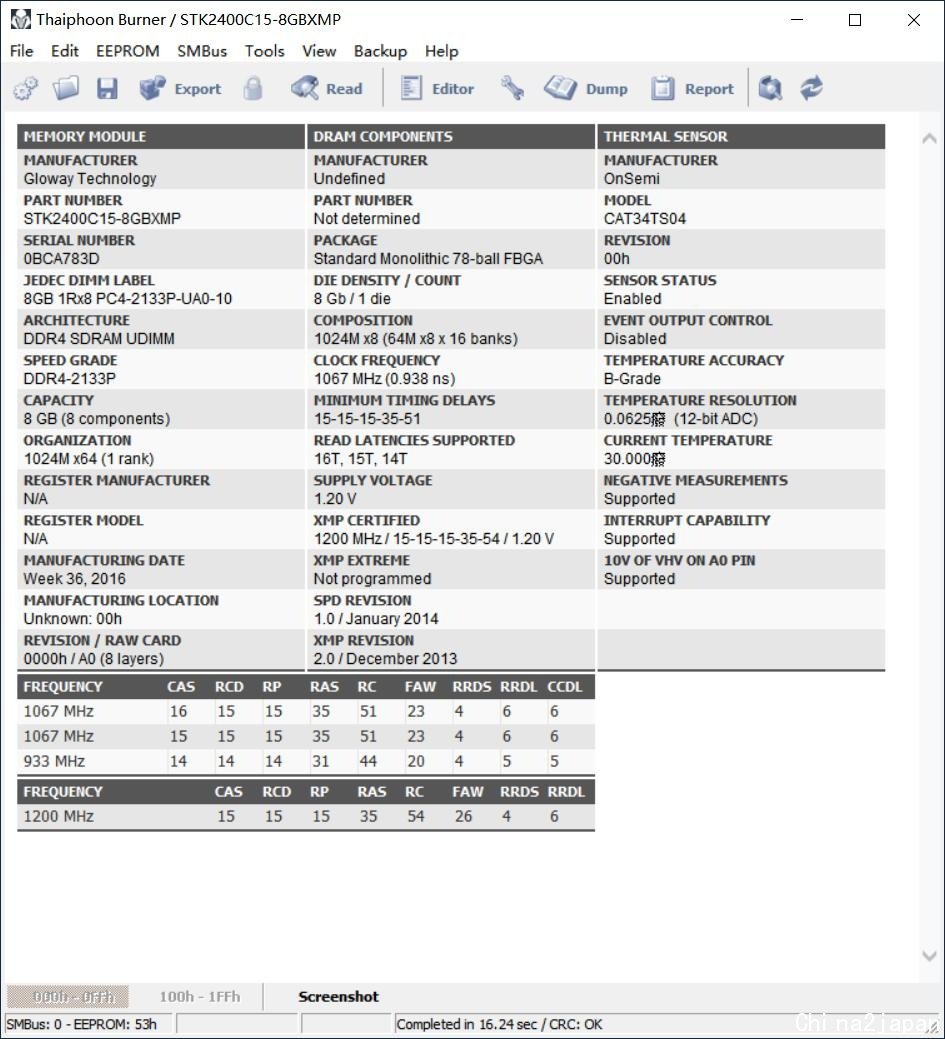Screen dimensions: 945x1039
Task: Click the Read SPD toolbar button
Action: (327, 88)
